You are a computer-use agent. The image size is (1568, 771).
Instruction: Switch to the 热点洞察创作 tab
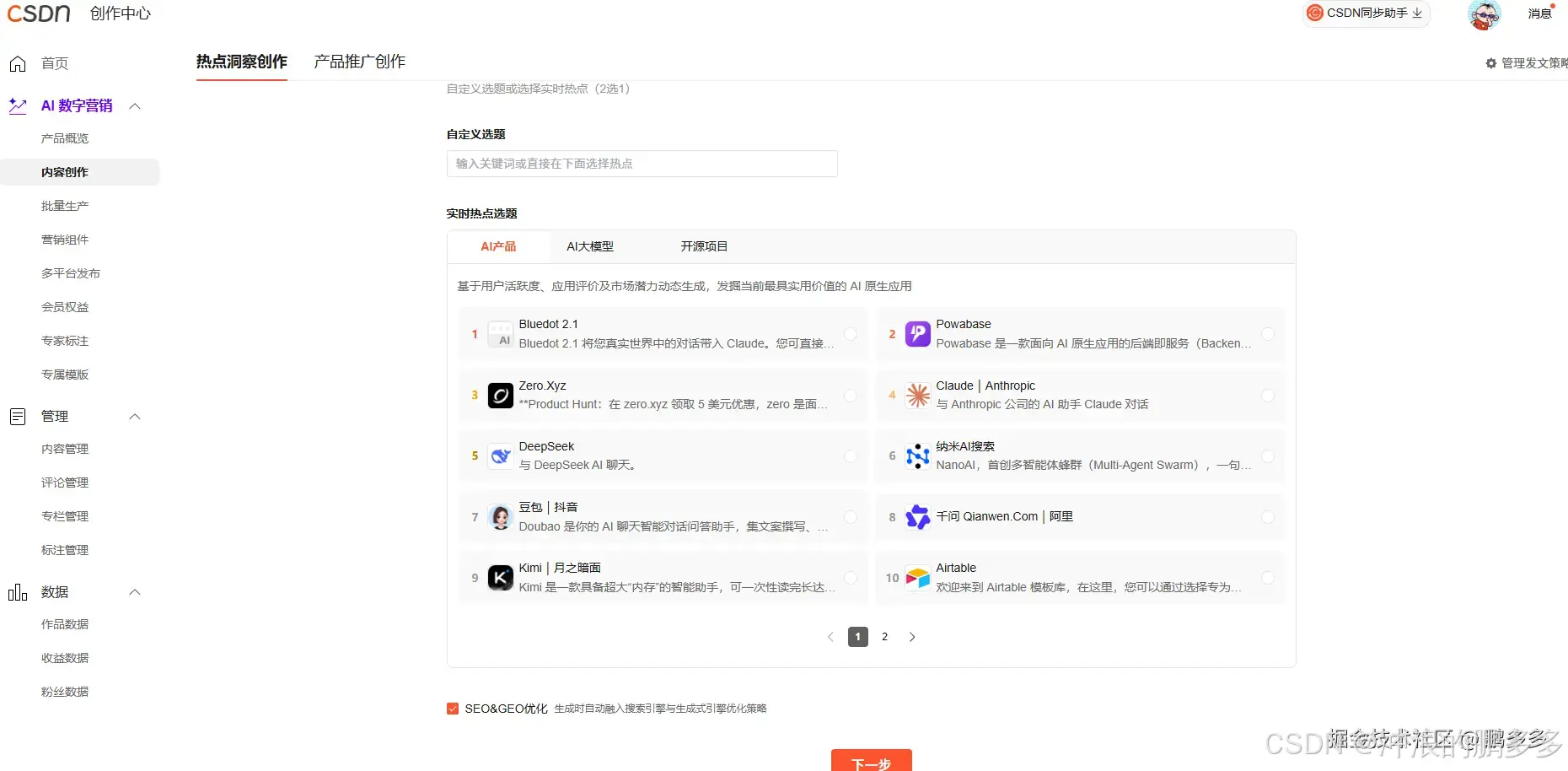(x=242, y=62)
